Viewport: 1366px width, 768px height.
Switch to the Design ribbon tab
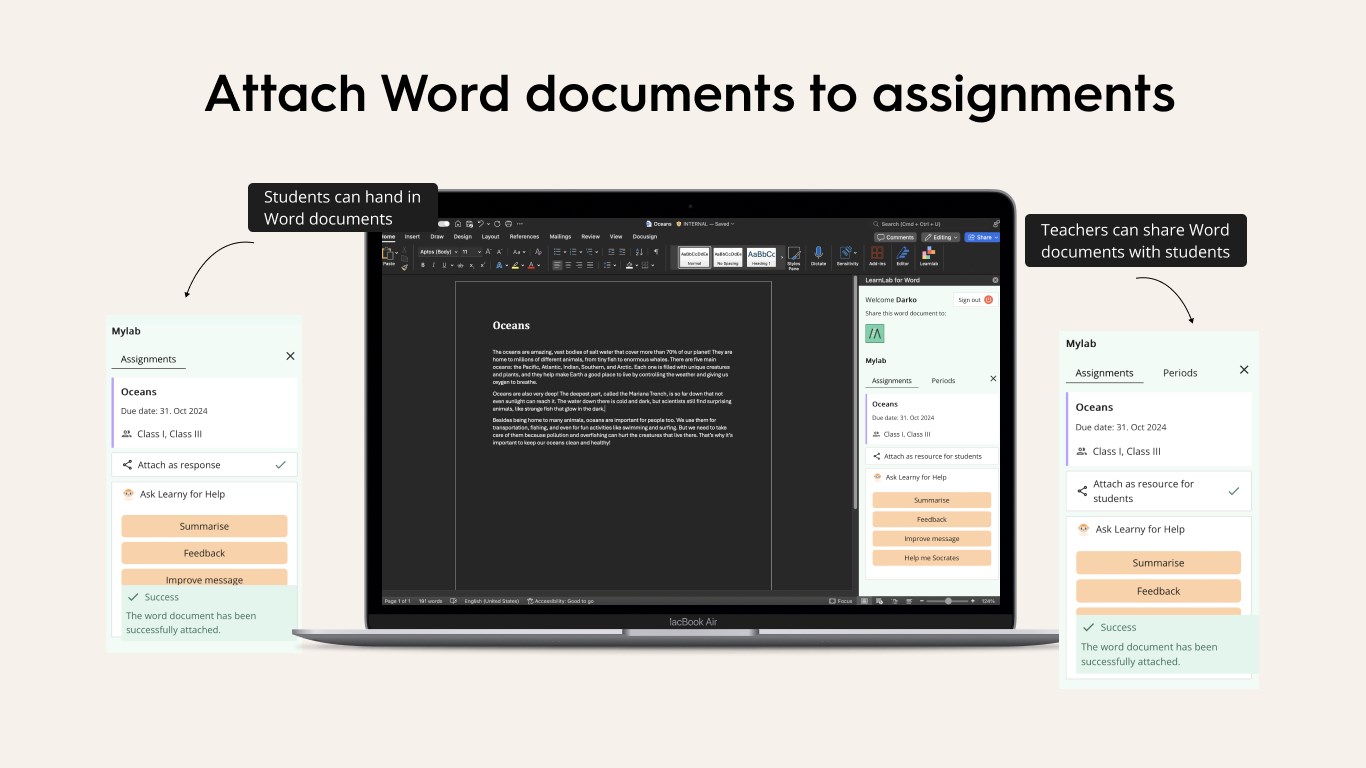click(x=462, y=237)
